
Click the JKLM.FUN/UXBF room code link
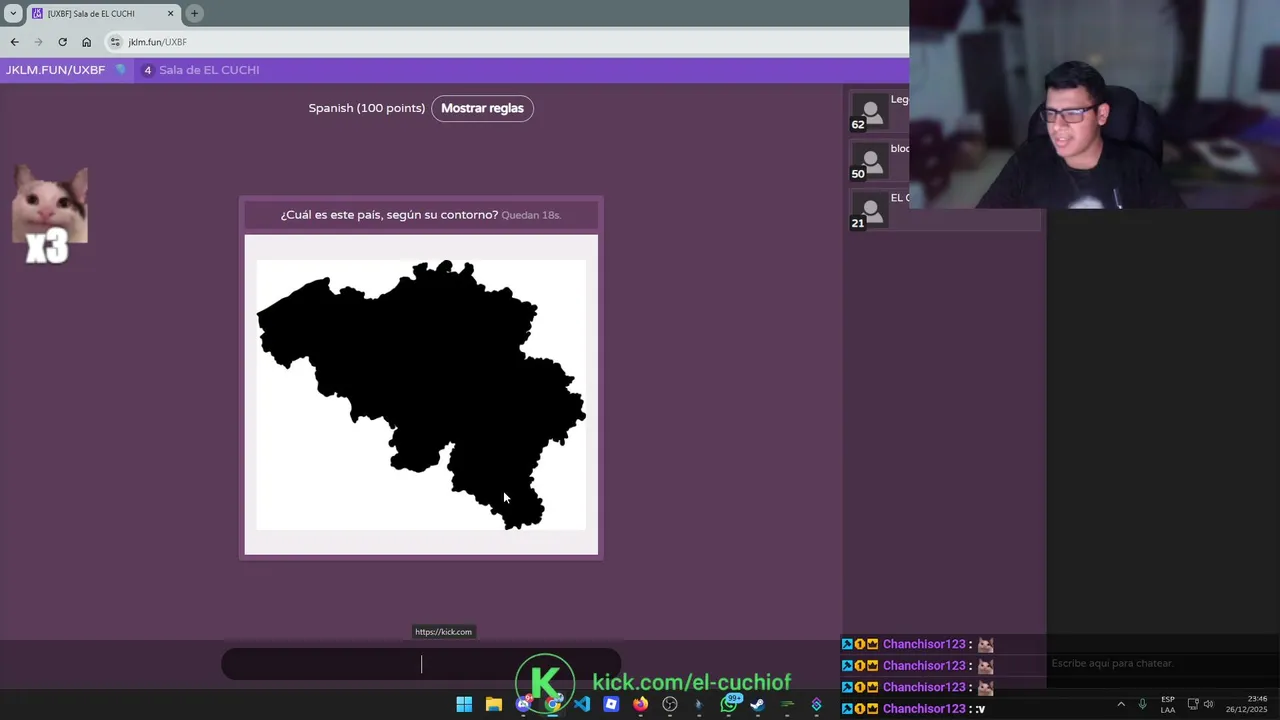(55, 70)
